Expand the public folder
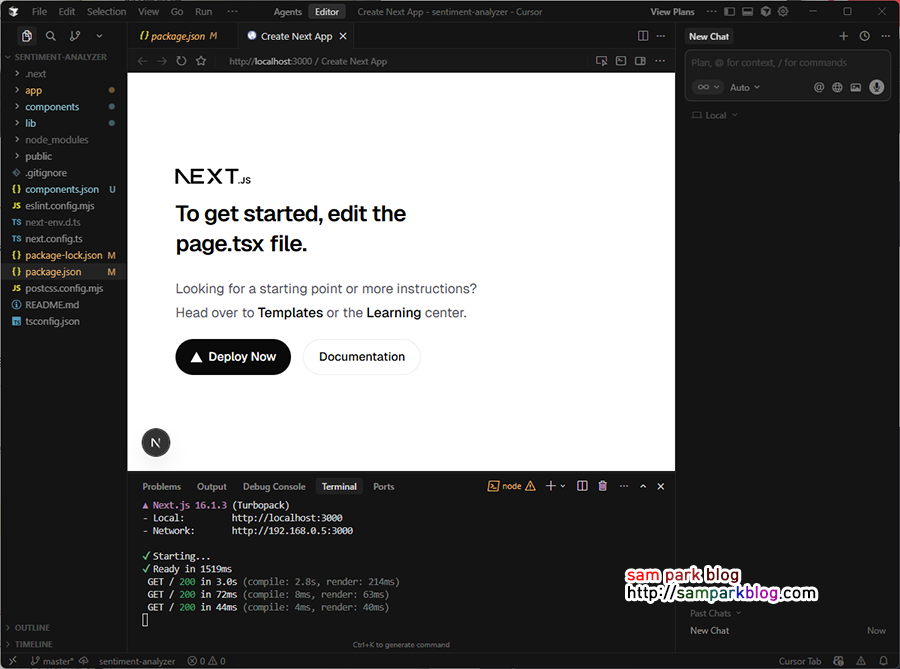900x669 pixels. 63,156
